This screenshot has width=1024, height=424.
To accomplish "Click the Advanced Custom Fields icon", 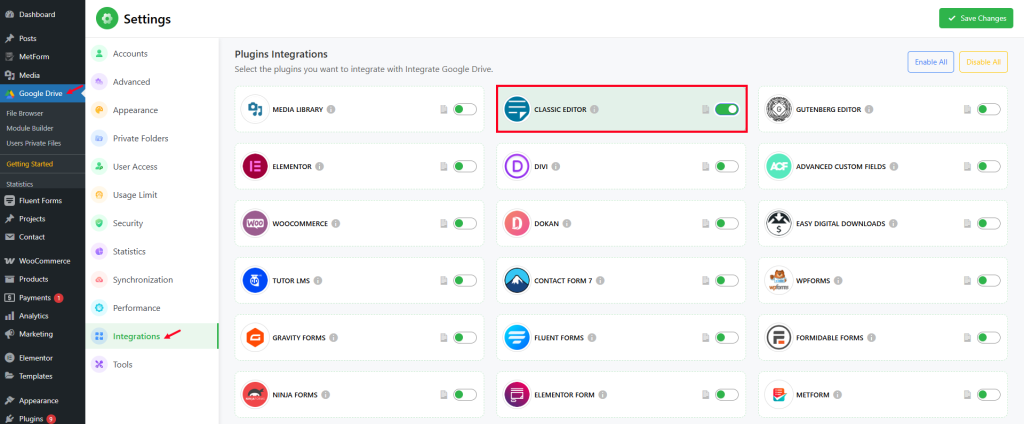I will click(x=778, y=167).
